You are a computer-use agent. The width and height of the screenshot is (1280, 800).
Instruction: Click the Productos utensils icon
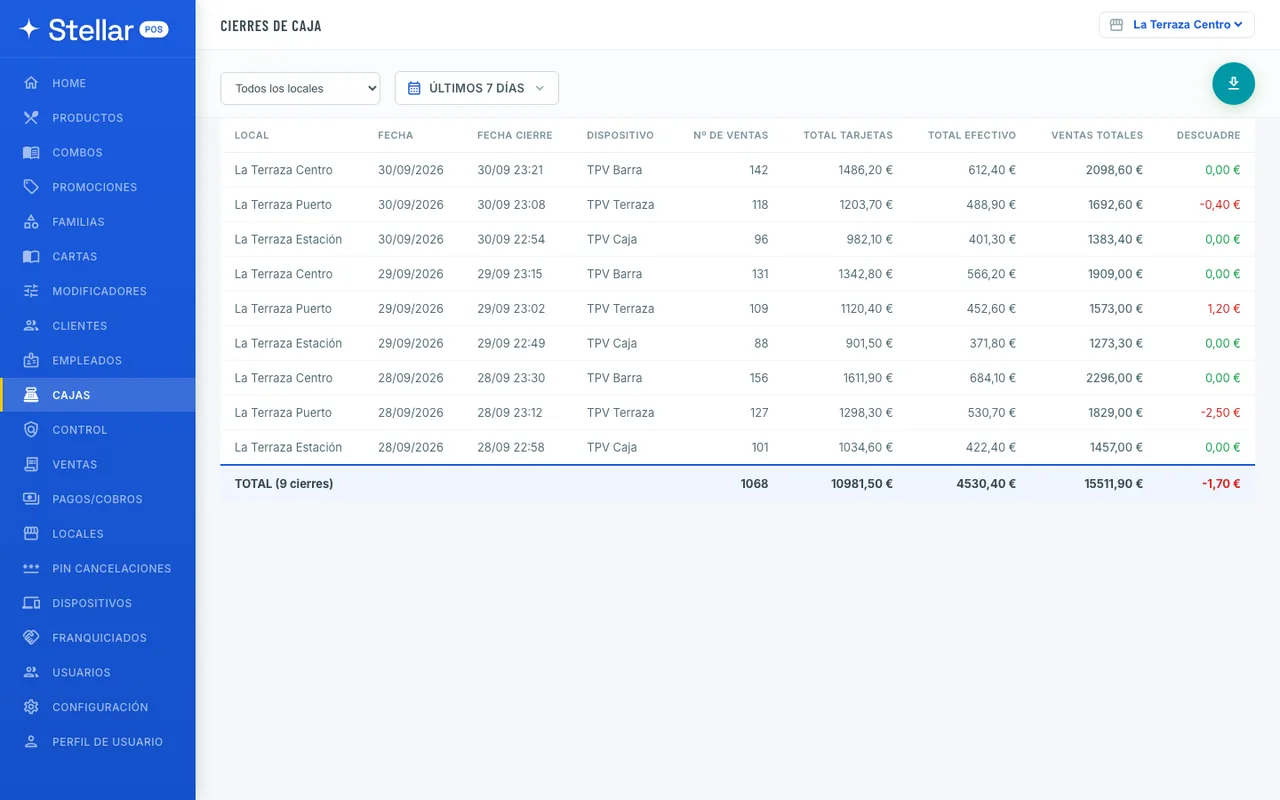pyautogui.click(x=31, y=118)
